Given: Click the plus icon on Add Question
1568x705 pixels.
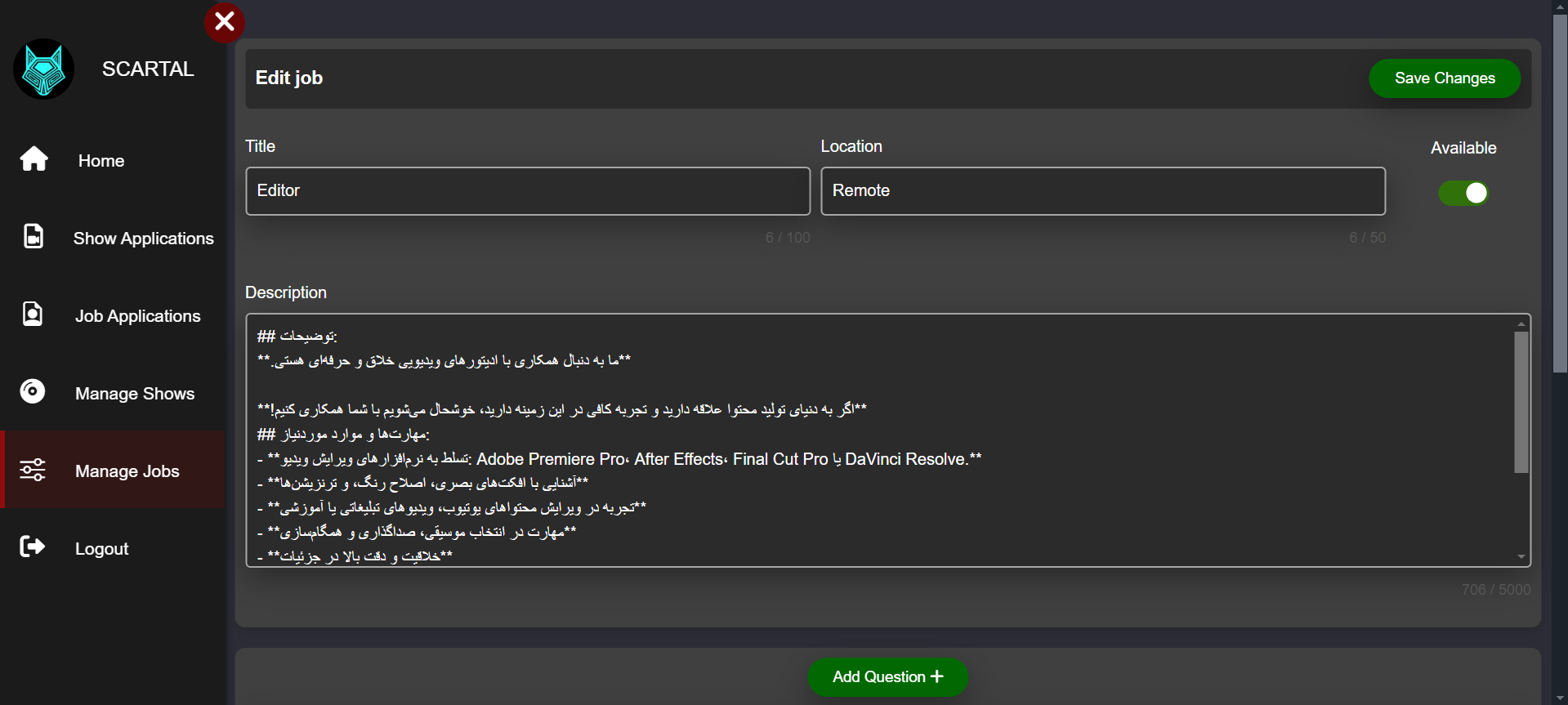Looking at the screenshot, I should click(937, 676).
